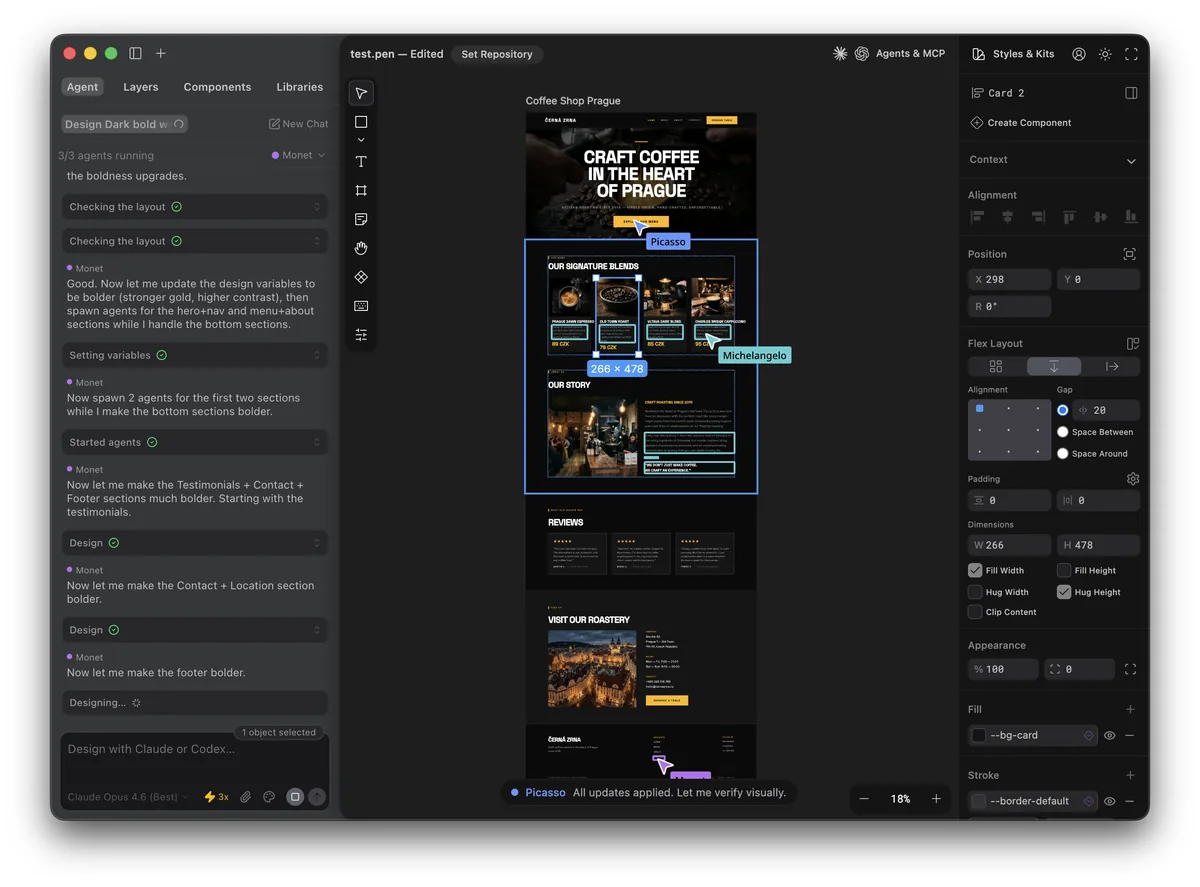Click the Create Component button

[x=1020, y=123]
